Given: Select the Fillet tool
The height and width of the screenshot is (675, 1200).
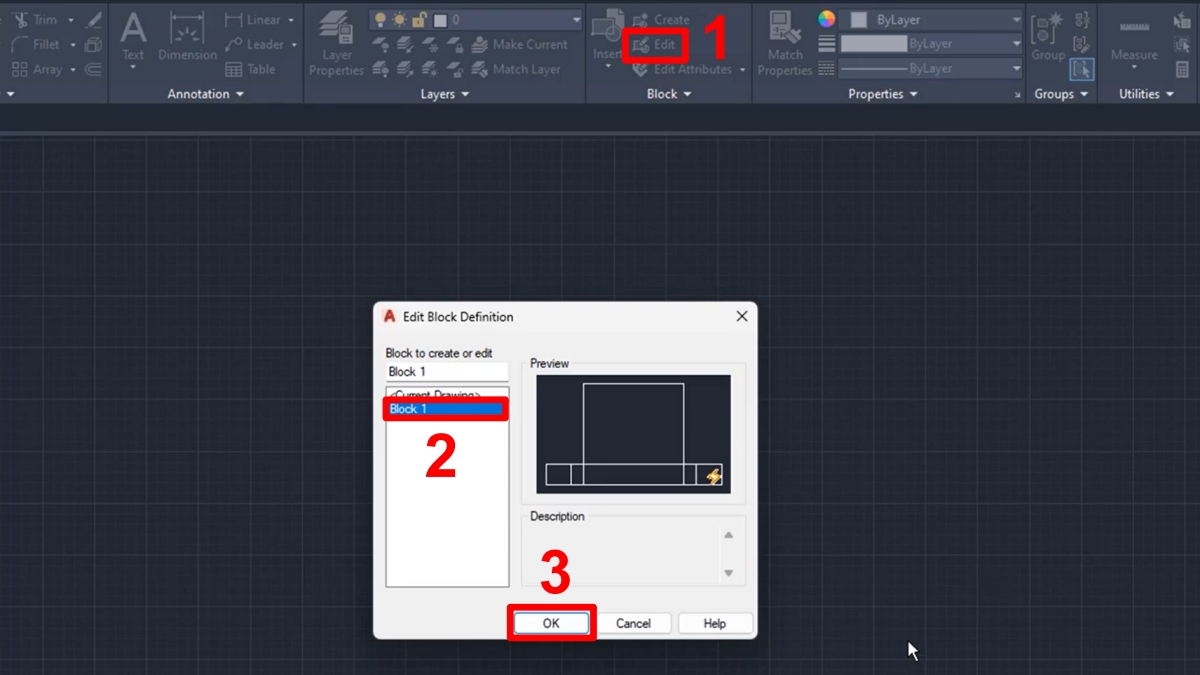Looking at the screenshot, I should (36, 44).
